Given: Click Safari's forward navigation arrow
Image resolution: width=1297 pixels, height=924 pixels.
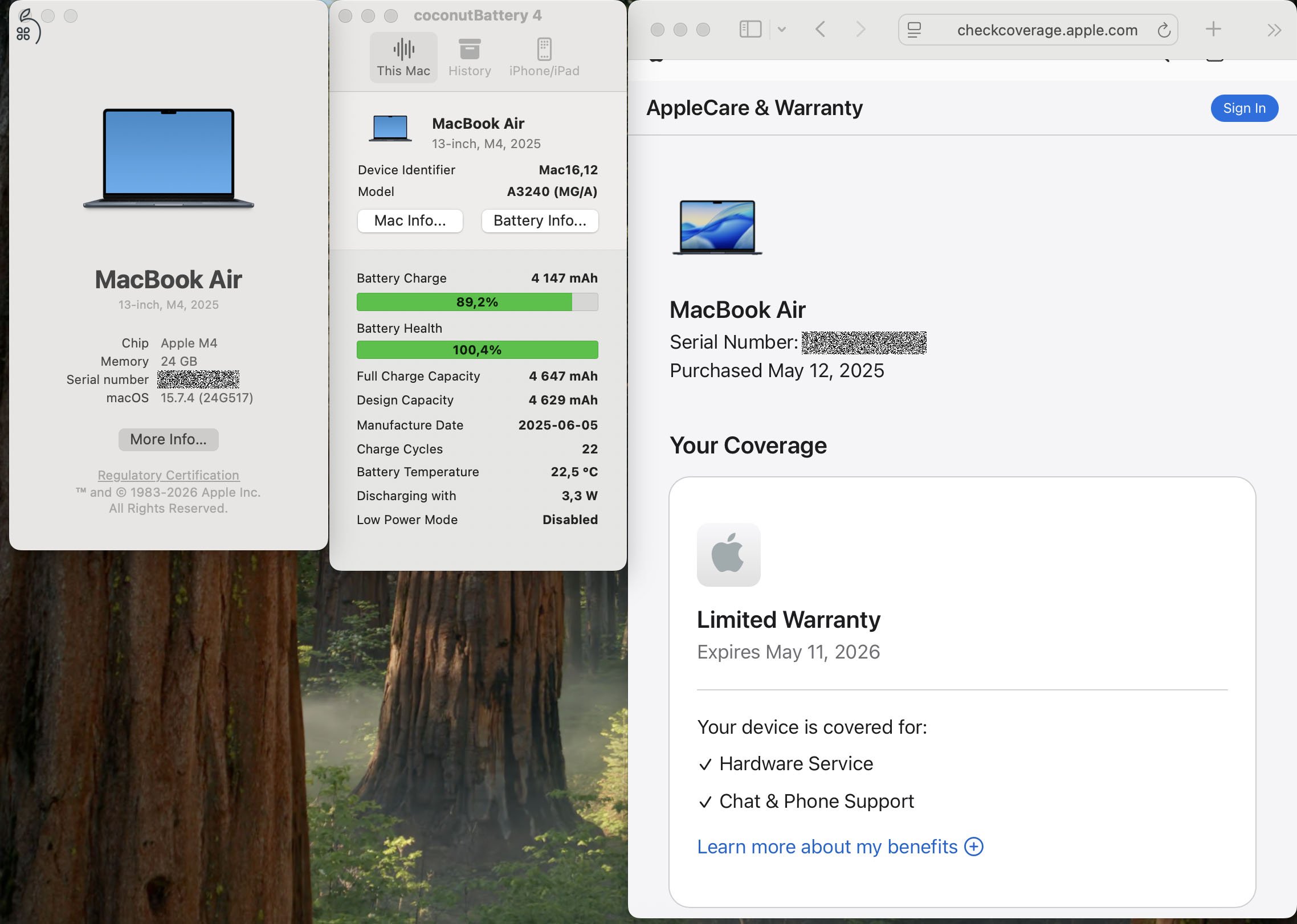Looking at the screenshot, I should click(x=859, y=29).
